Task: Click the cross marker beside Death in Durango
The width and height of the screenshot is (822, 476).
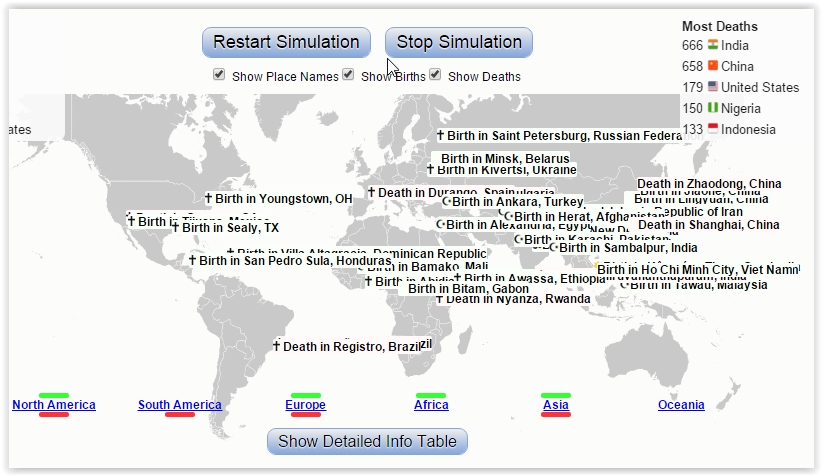Action: tap(371, 192)
